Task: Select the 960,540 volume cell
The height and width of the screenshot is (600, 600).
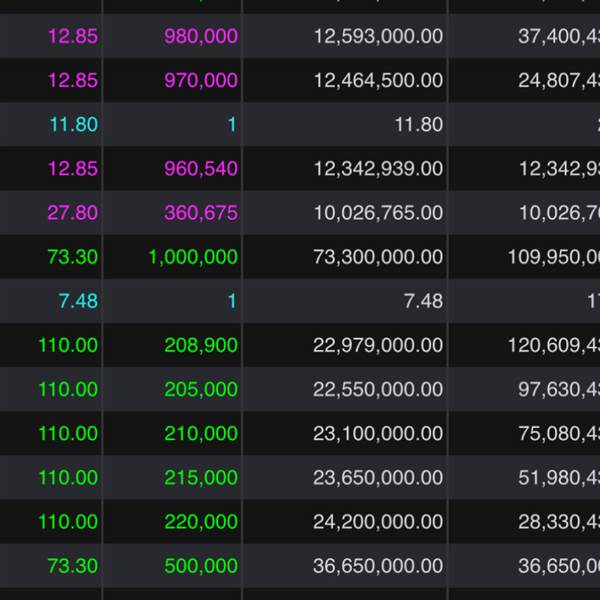Action: [x=201, y=169]
